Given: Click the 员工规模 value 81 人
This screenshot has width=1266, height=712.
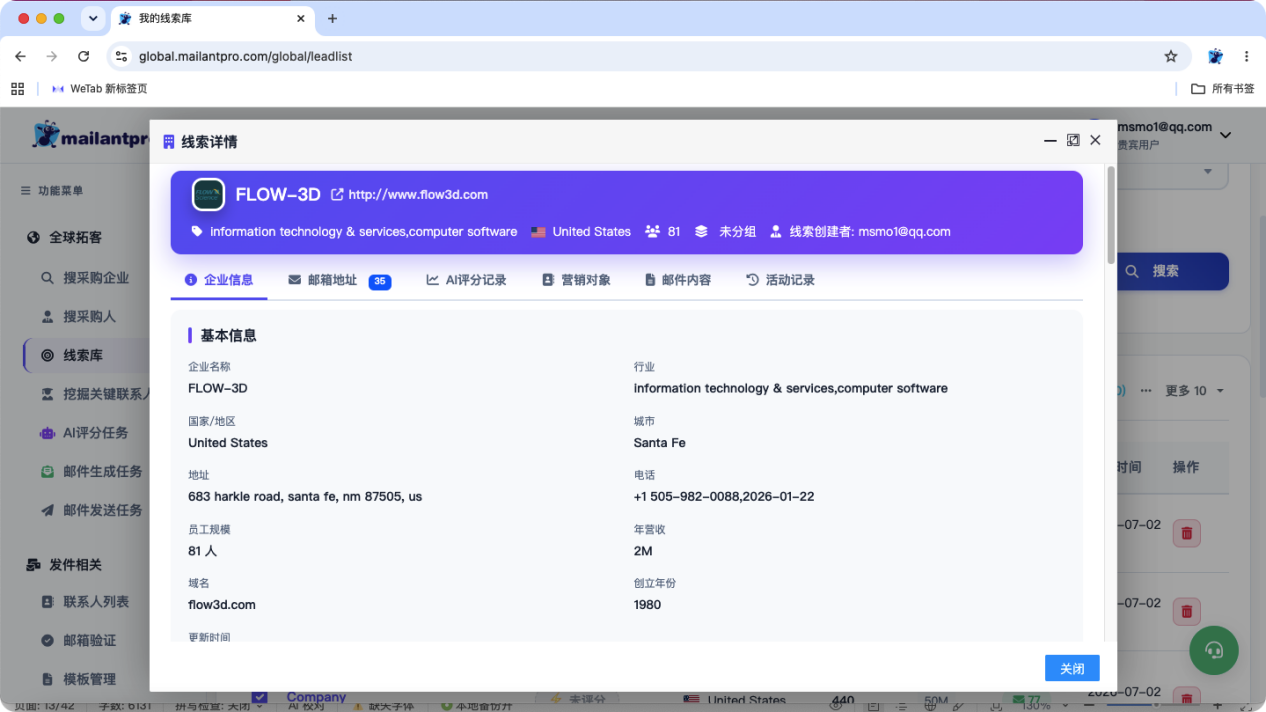Looking at the screenshot, I should point(203,551).
